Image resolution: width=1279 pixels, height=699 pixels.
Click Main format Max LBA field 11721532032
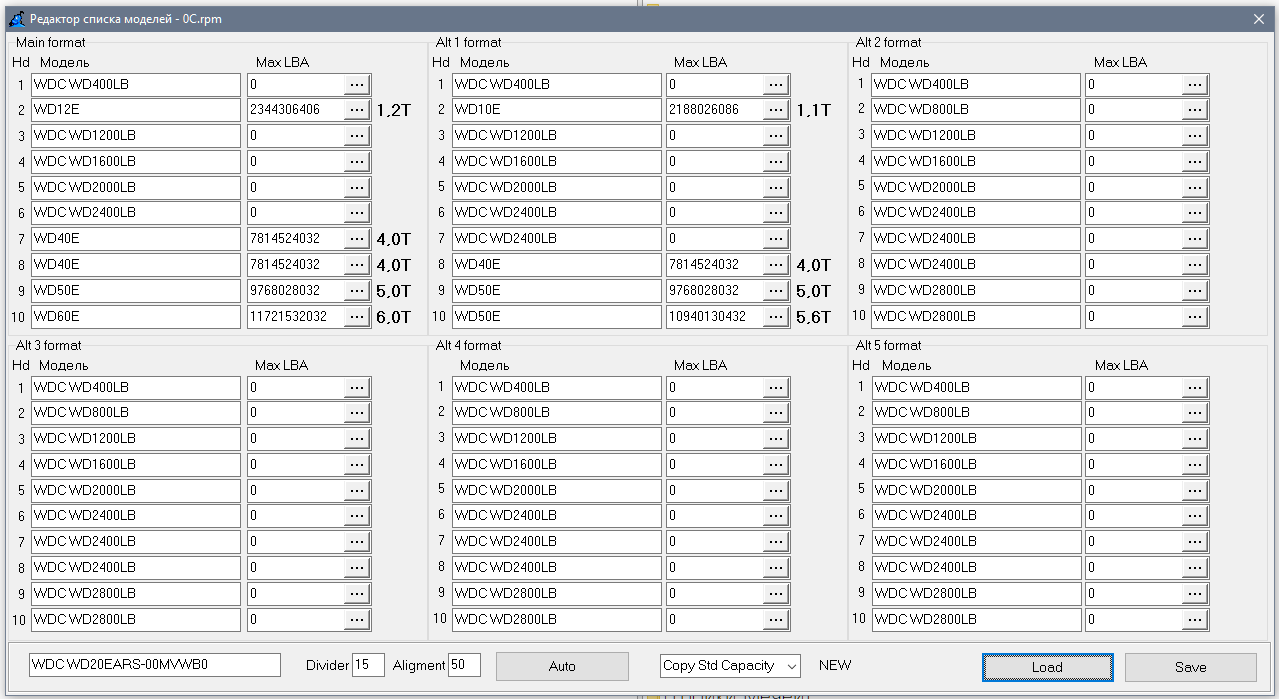296,316
